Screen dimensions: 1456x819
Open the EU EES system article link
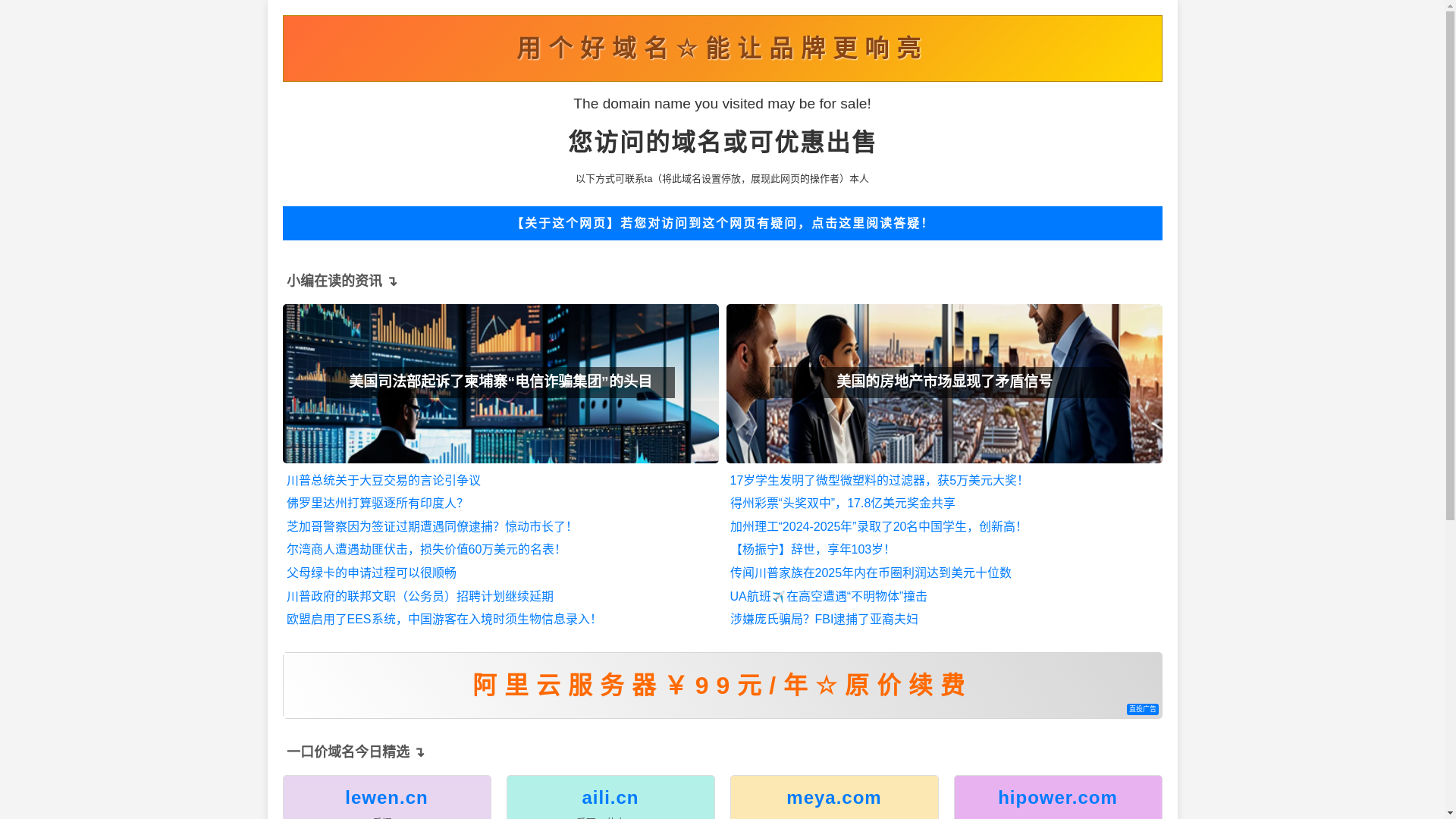click(440, 620)
